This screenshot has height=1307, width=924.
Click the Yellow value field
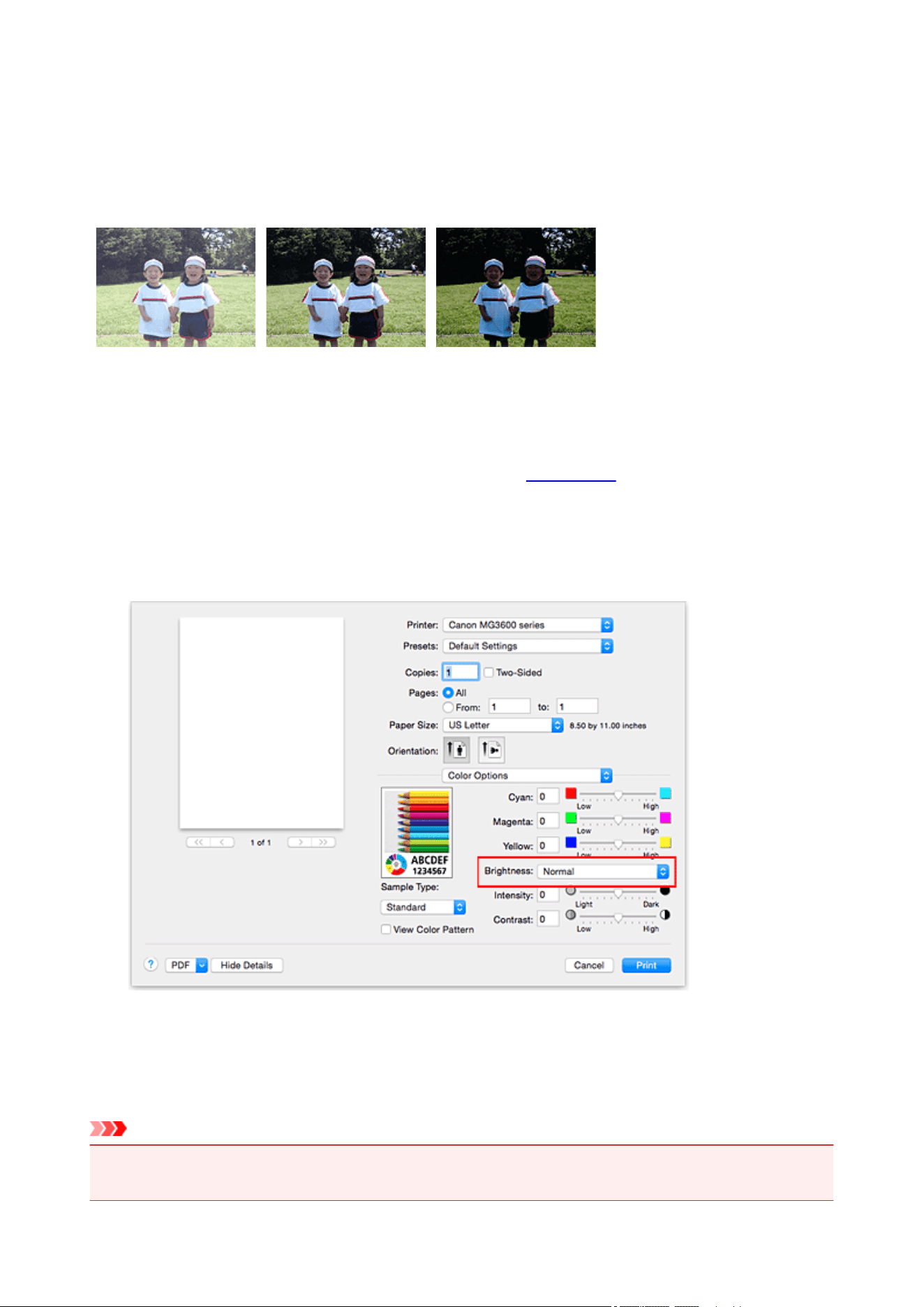548,846
